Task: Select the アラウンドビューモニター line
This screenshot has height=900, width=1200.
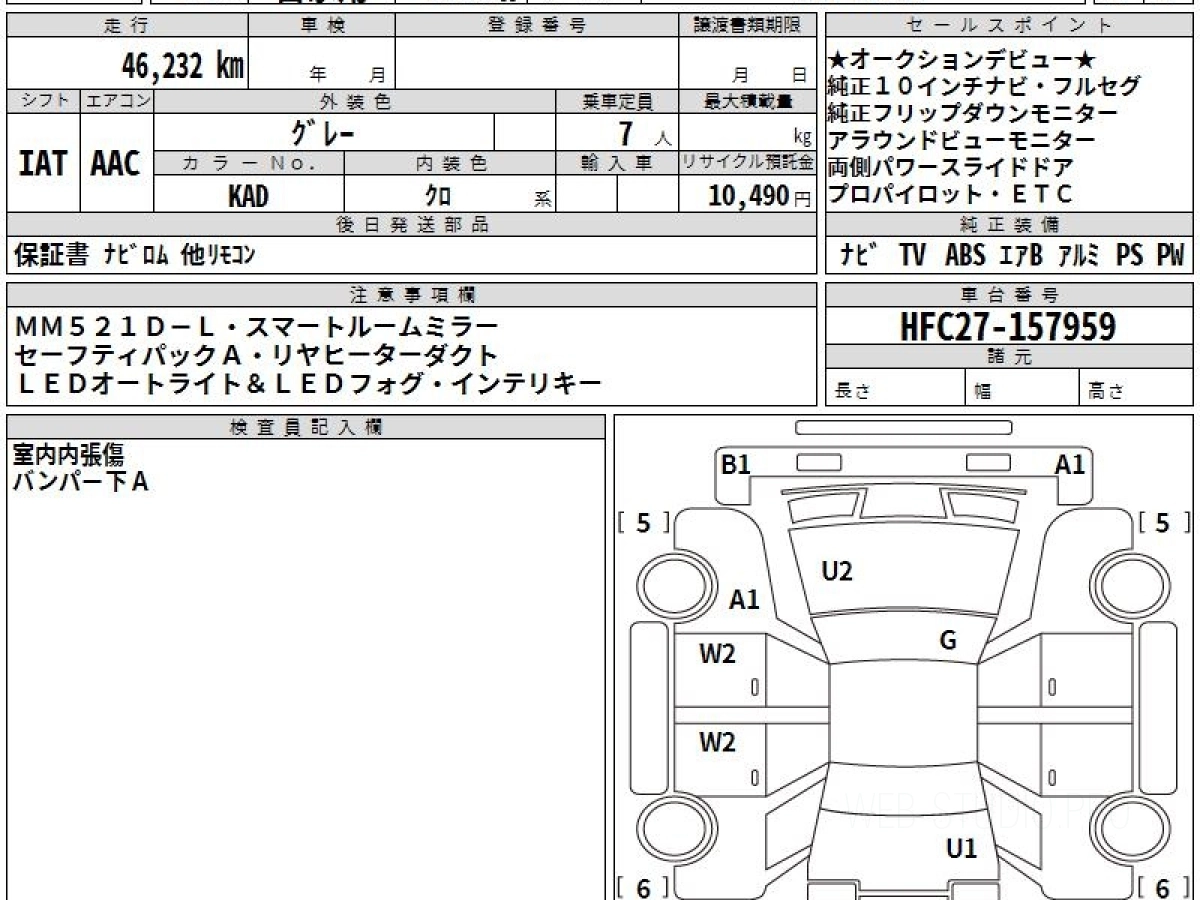Action: [x=961, y=141]
